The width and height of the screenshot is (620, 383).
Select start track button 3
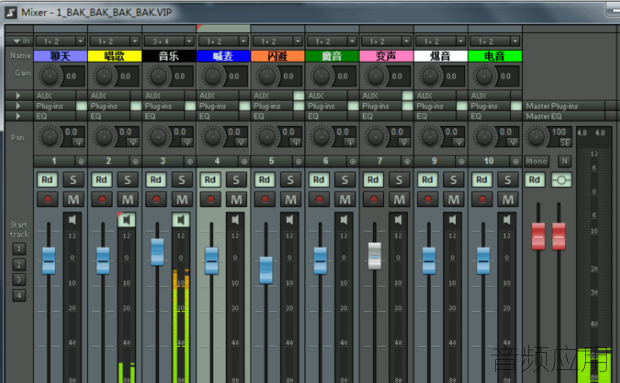19,280
